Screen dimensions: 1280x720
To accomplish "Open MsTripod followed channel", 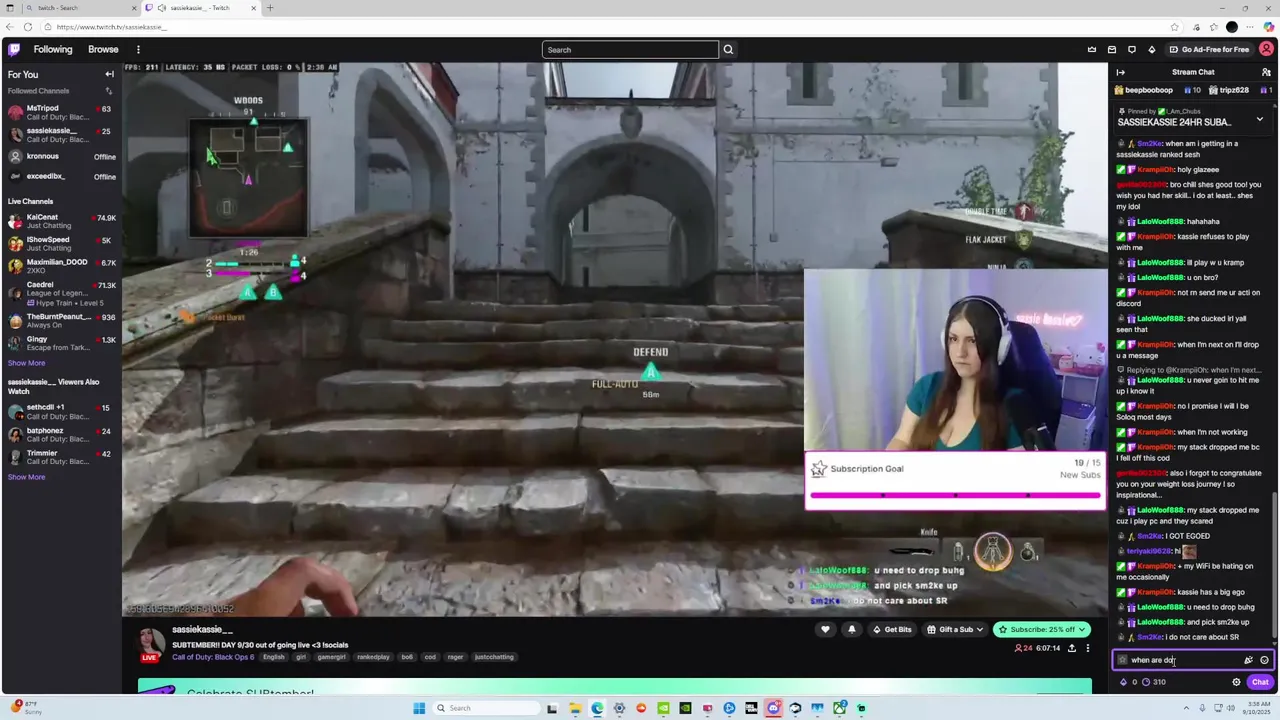I will [61, 112].
